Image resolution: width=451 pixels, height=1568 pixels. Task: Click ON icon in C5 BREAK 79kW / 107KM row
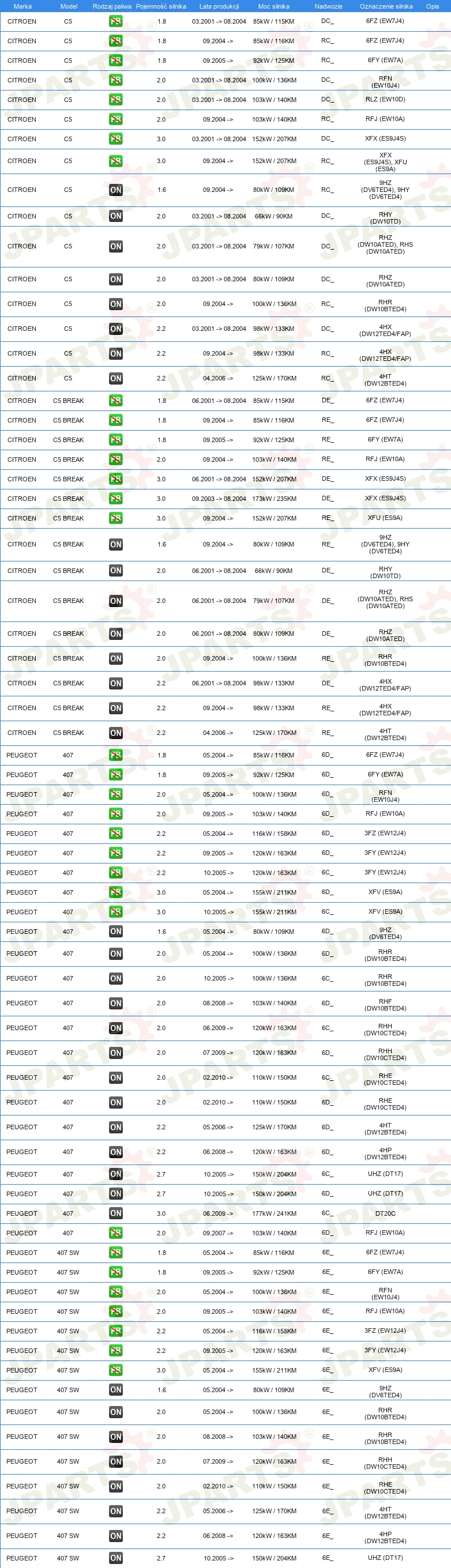pos(116,601)
